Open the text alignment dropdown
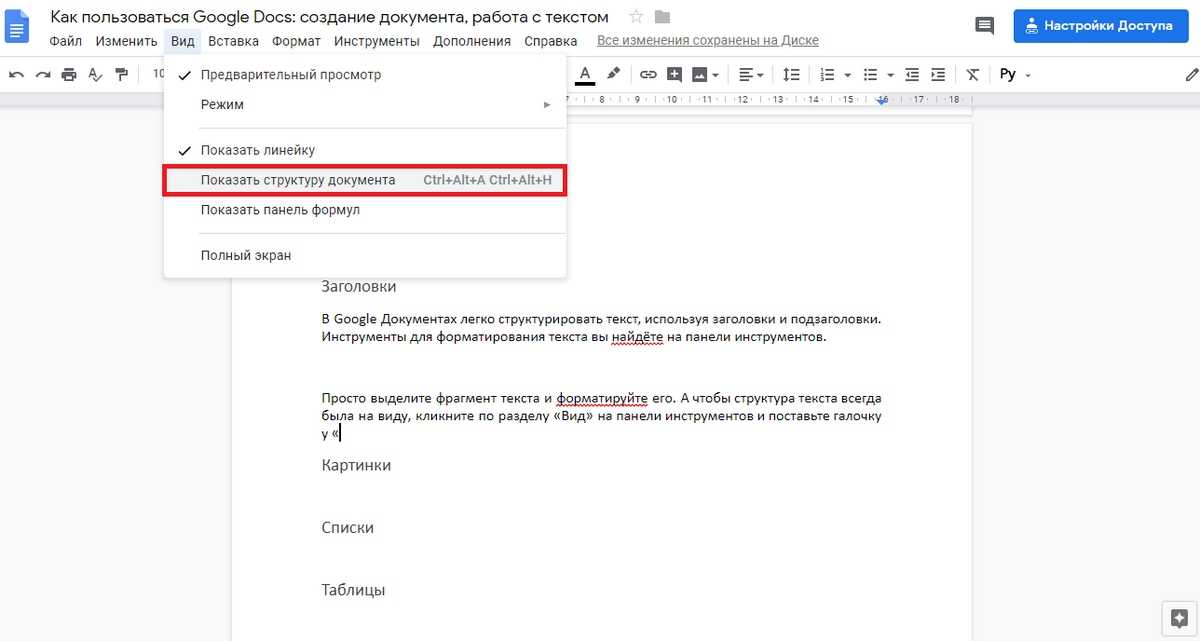The width and height of the screenshot is (1200, 641). tap(751, 74)
